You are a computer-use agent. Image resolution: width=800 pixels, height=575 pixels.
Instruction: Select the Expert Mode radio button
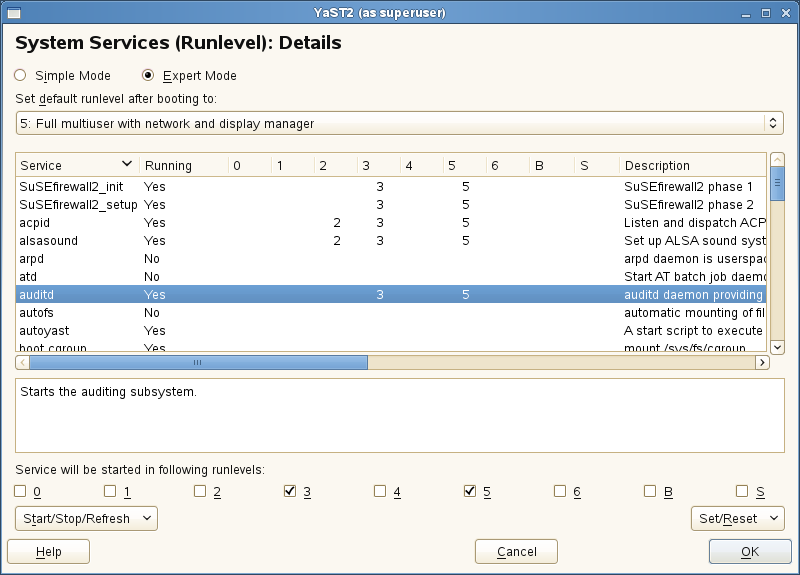[x=148, y=76]
